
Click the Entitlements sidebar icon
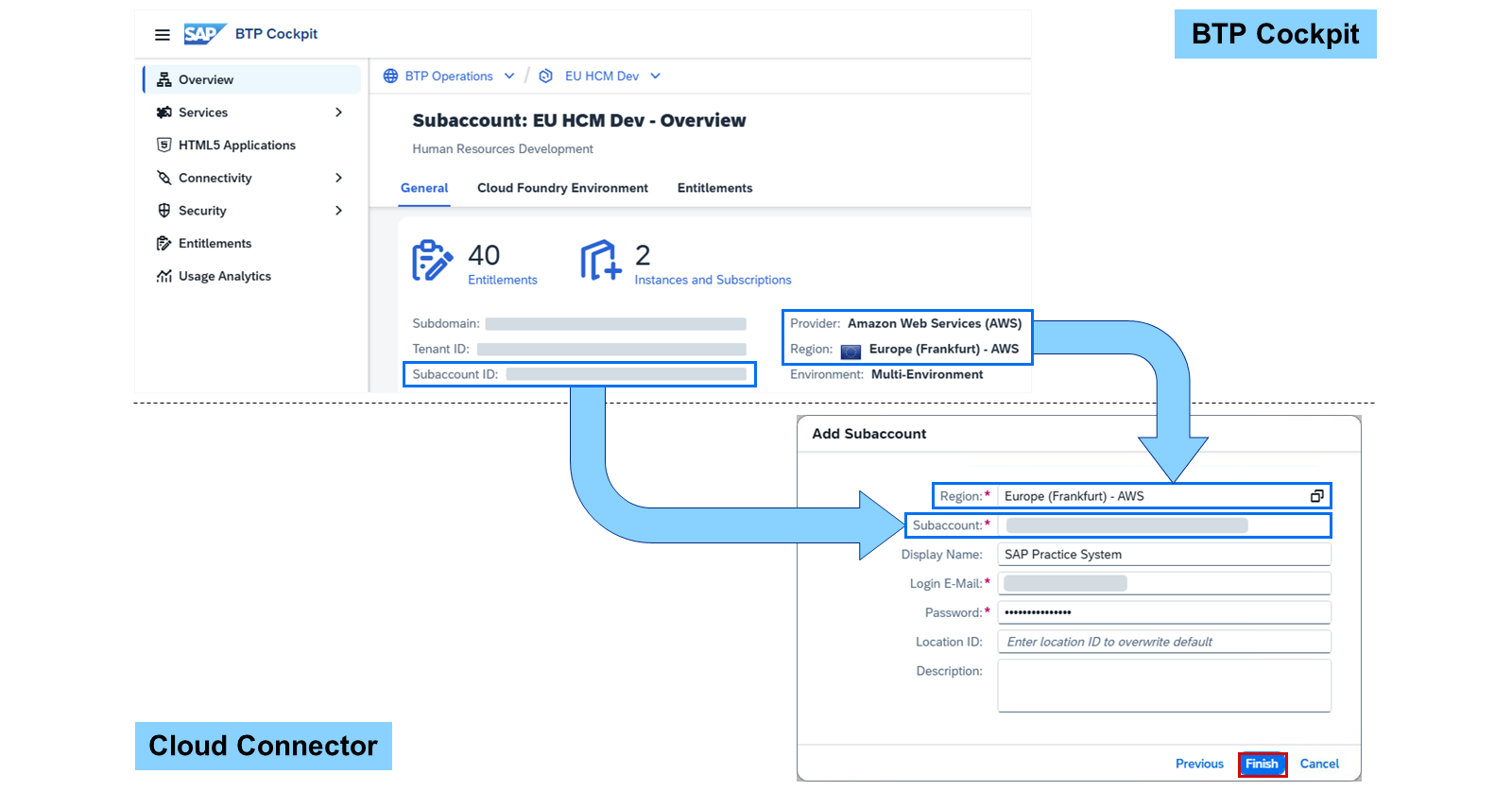(164, 243)
